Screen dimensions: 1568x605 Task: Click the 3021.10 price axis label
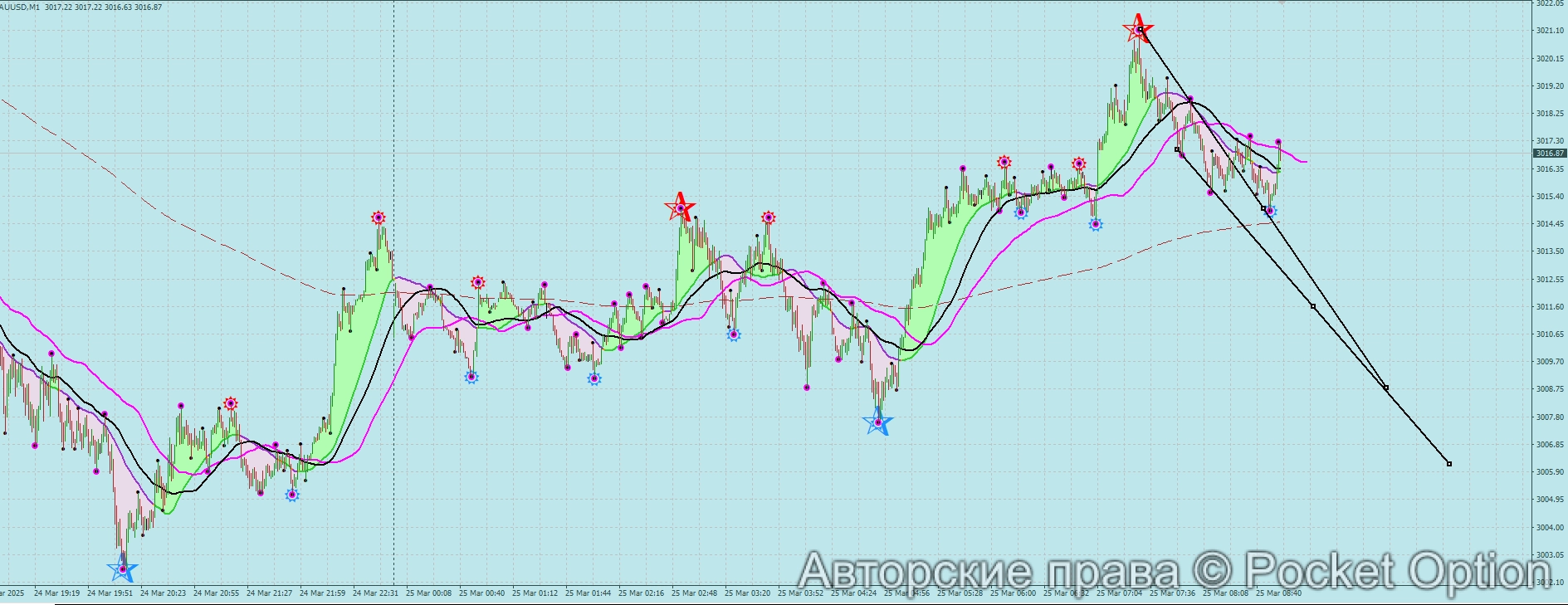pyautogui.click(x=1549, y=31)
